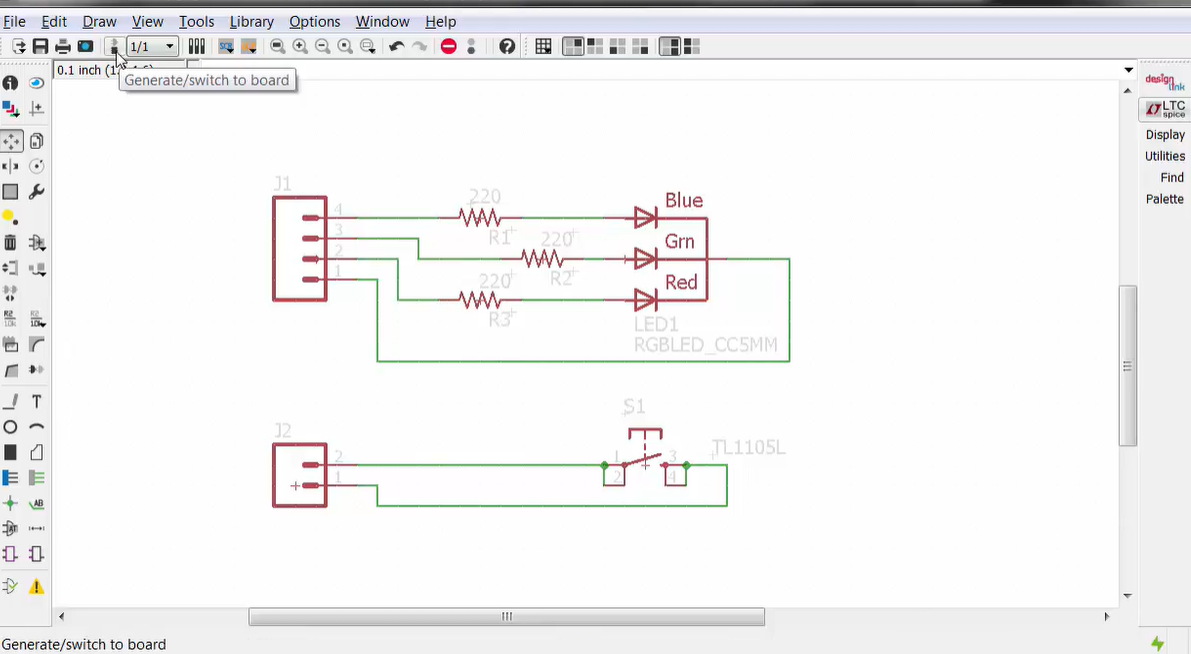
Task: Open the Script (SCR) dropdown button
Action: [226, 47]
